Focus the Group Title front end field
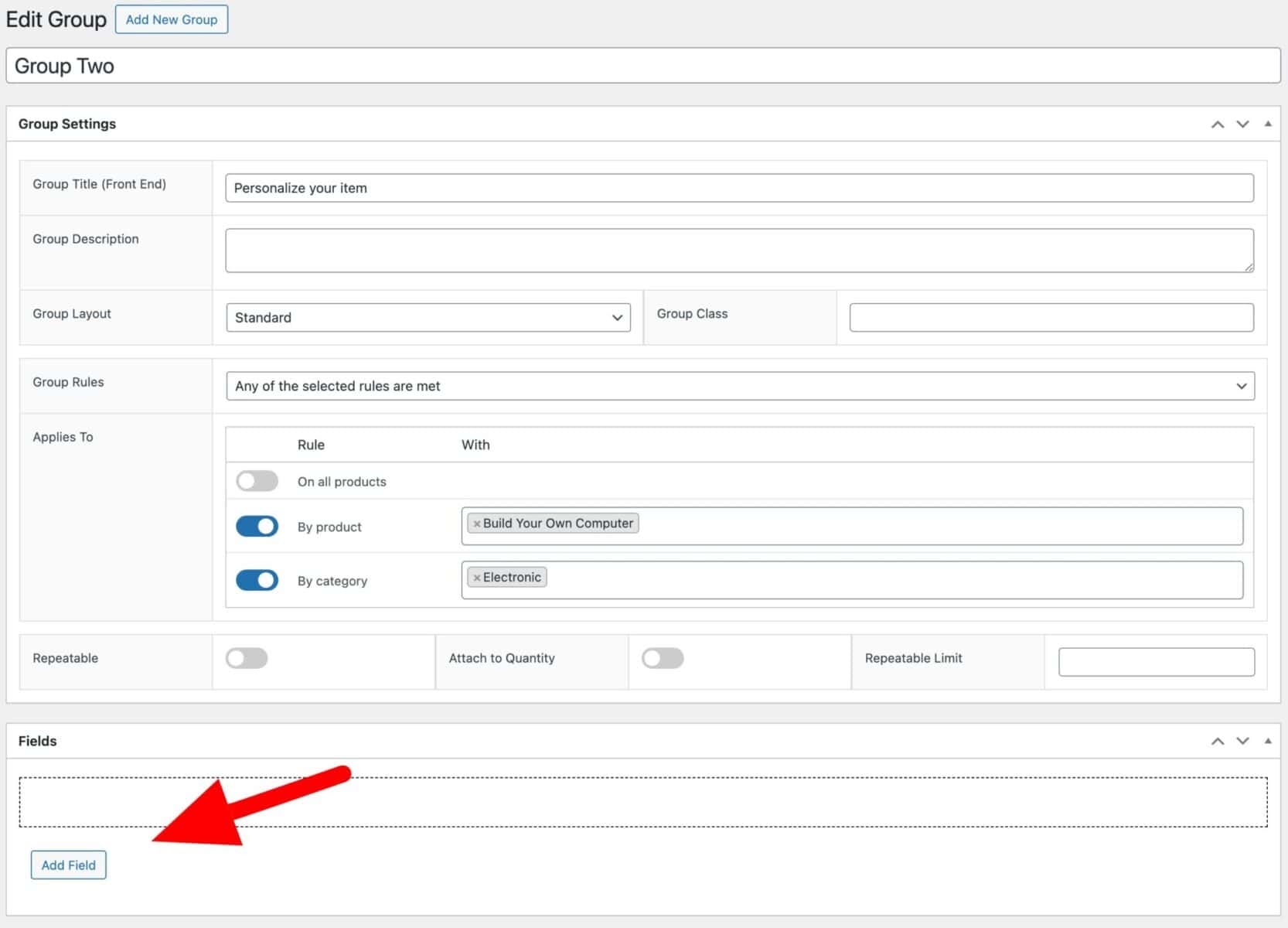 (739, 188)
